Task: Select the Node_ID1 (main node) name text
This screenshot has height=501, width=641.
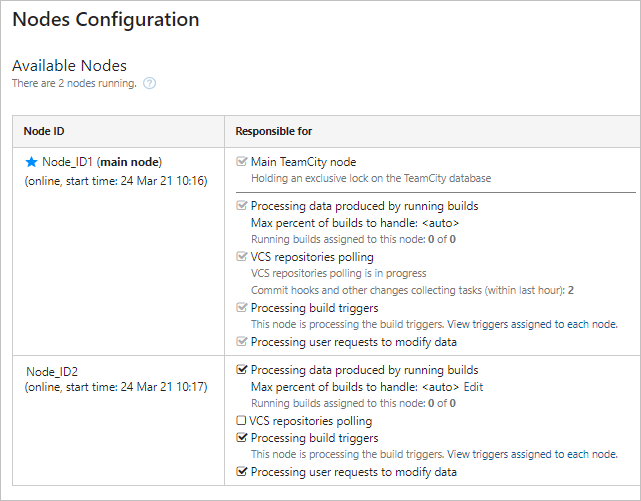Action: pos(102,162)
